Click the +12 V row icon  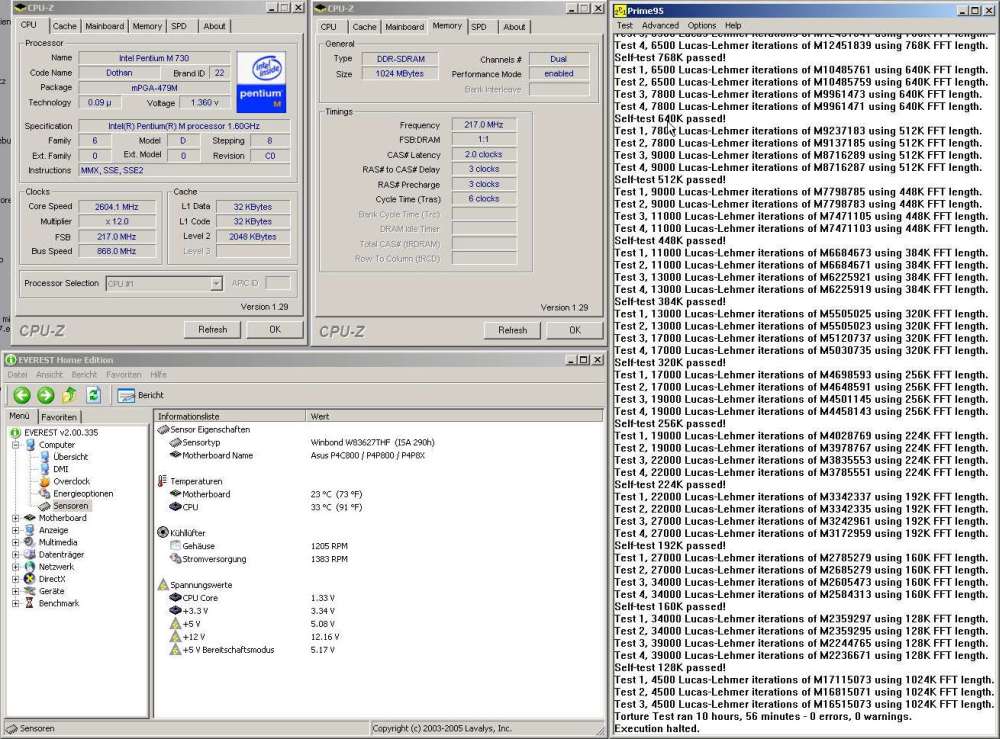[175, 636]
